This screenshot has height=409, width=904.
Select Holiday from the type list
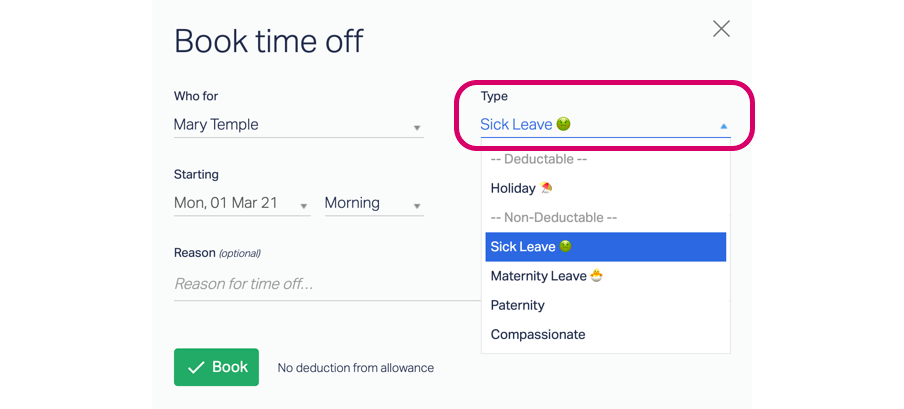605,188
